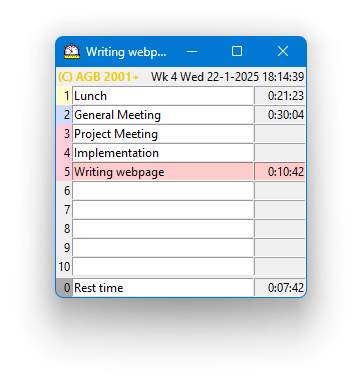Click the Wk 4 Wed 22-1-2025 date display

coord(227,77)
